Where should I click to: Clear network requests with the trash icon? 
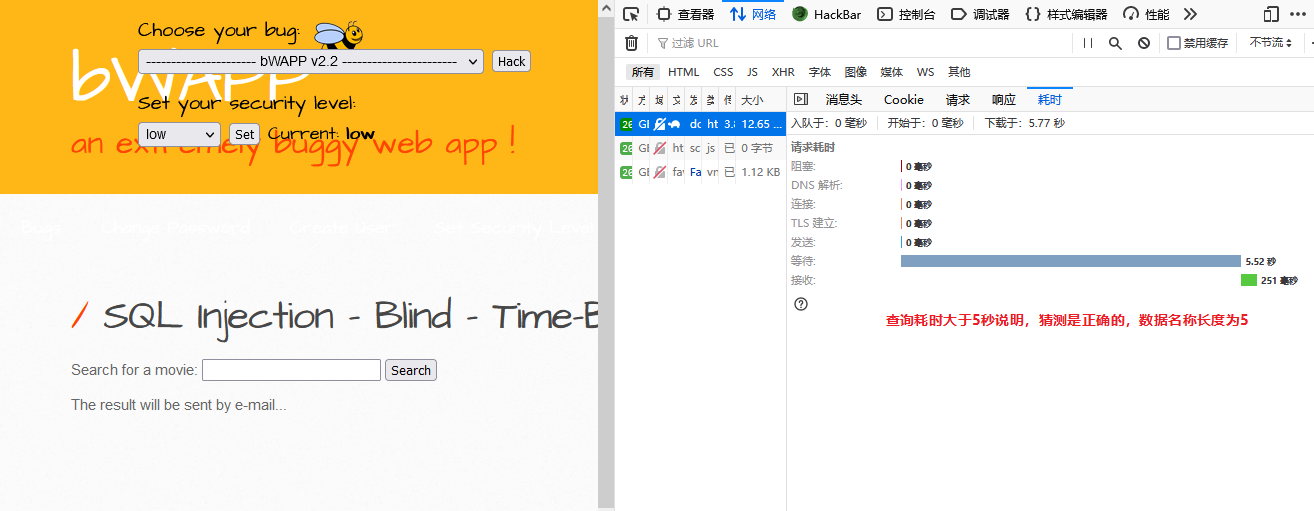[631, 43]
